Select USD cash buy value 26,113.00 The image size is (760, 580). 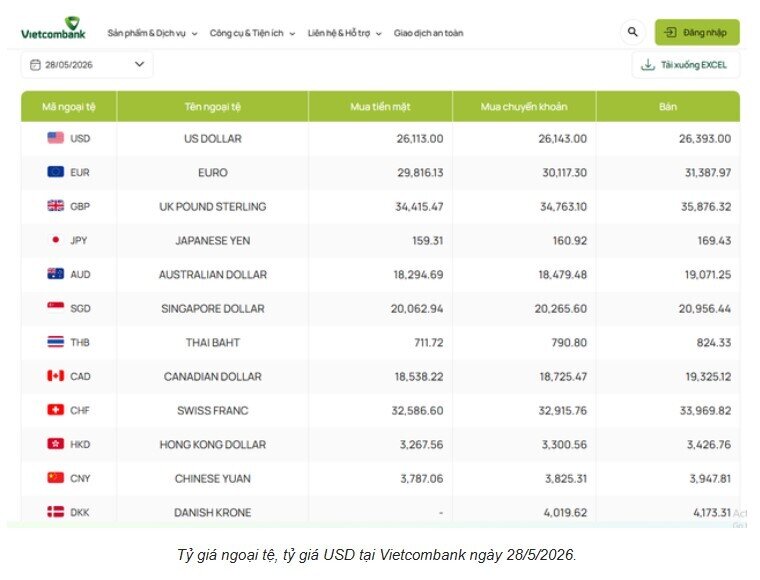point(420,139)
